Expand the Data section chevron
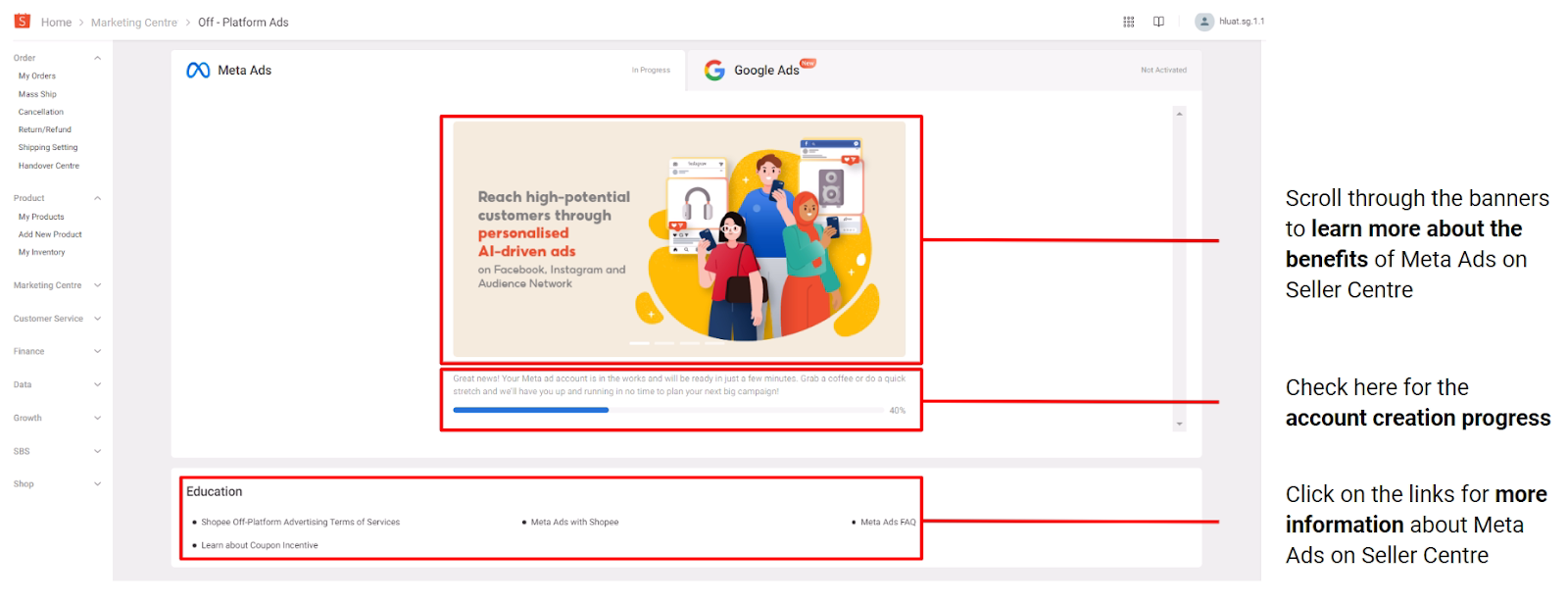The image size is (1568, 603). pyautogui.click(x=97, y=384)
